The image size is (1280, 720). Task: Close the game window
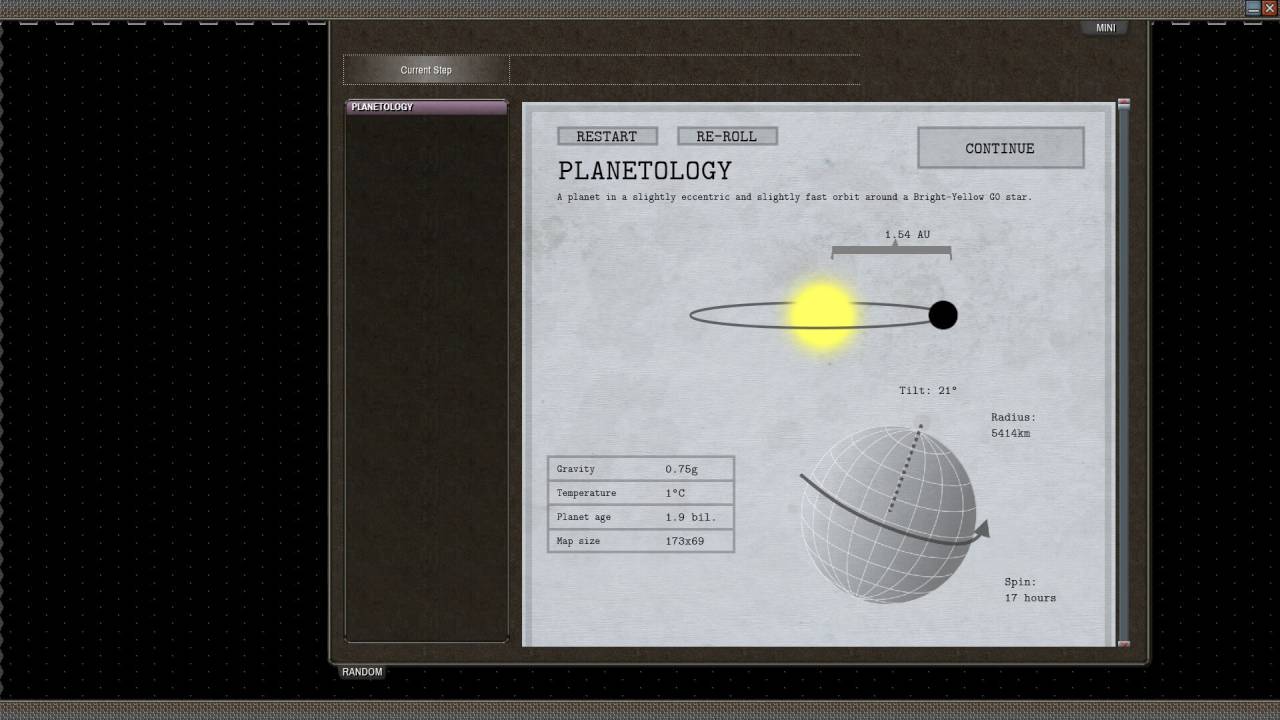tap(1270, 8)
